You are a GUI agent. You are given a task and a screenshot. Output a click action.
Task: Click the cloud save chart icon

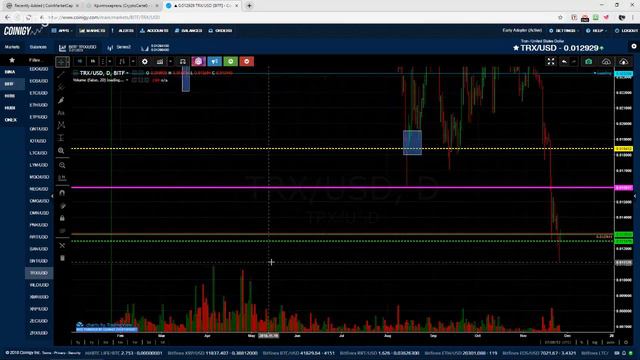click(624, 62)
